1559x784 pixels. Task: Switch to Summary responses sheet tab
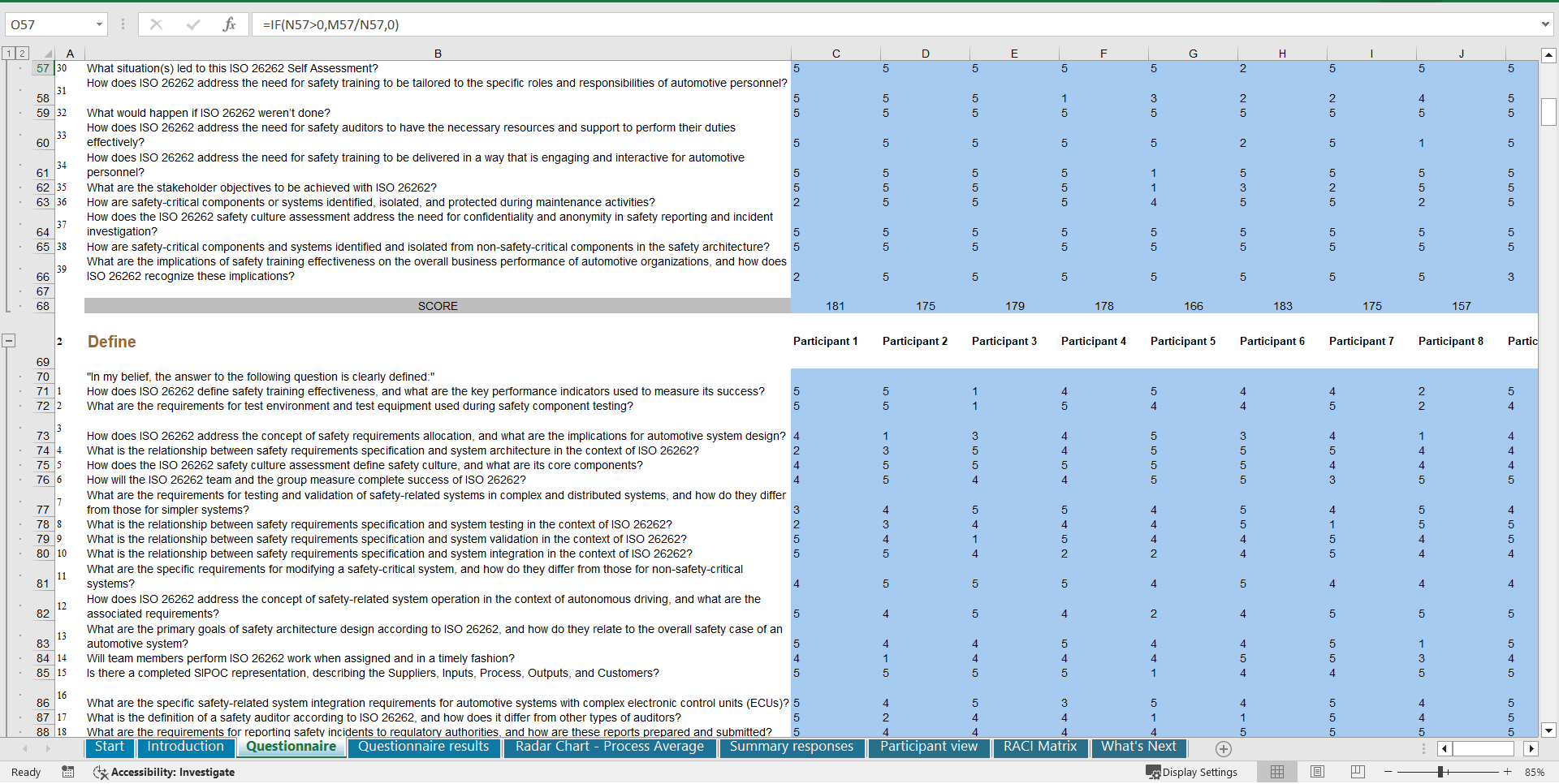(x=792, y=747)
